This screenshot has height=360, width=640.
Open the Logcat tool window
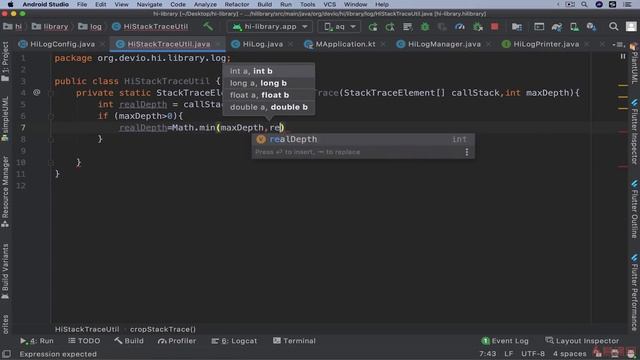coord(234,341)
